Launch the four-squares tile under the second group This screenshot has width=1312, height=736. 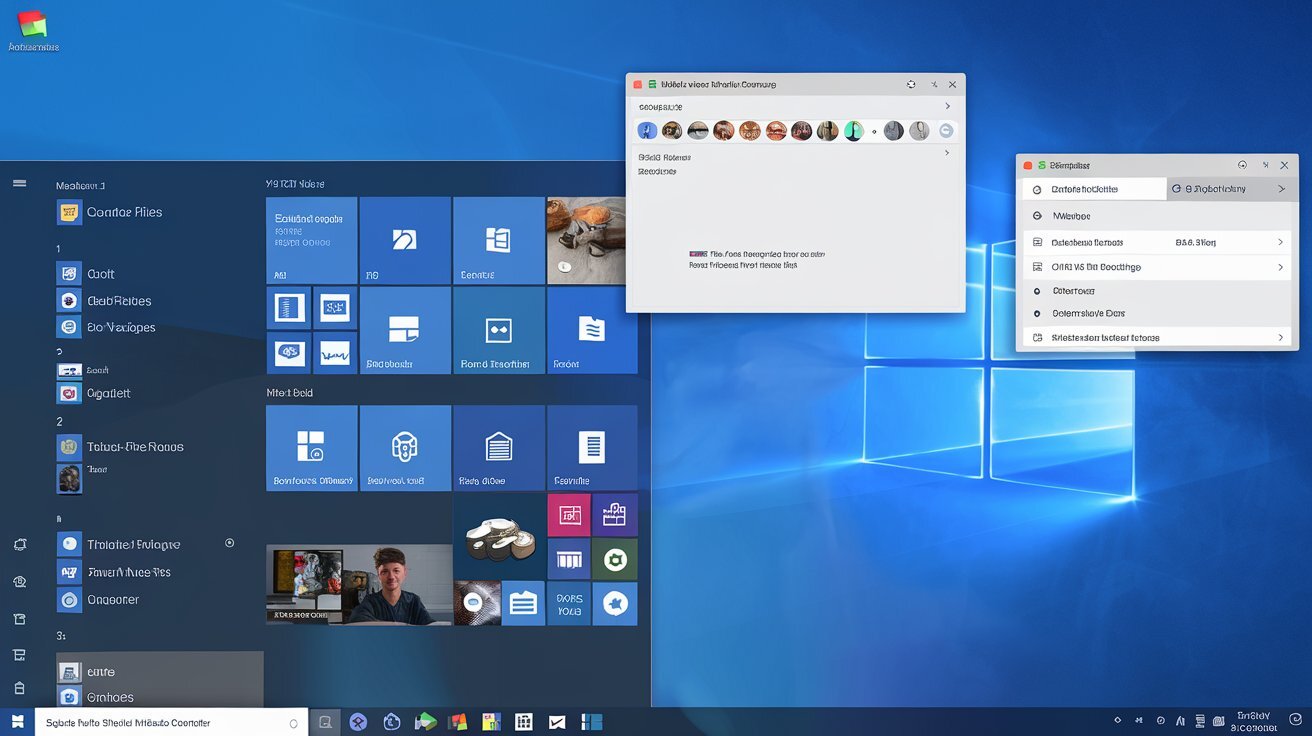click(311, 447)
